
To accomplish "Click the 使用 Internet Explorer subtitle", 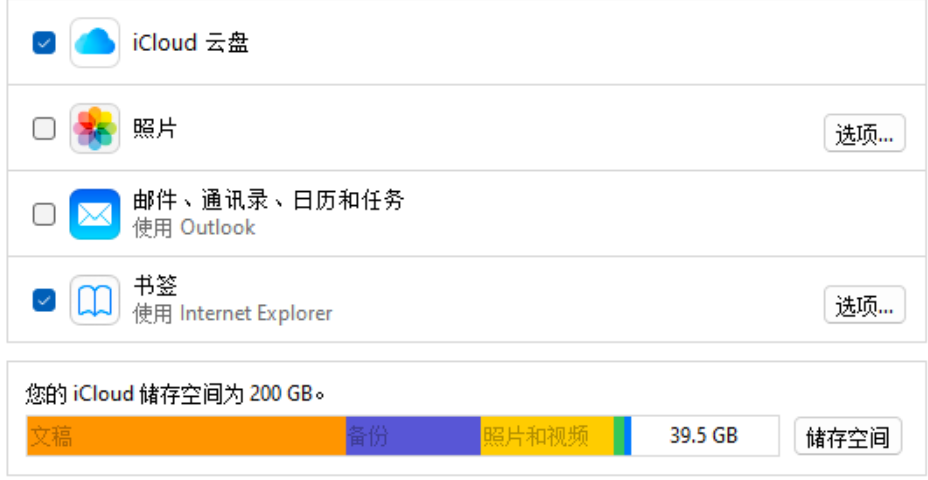I will pyautogui.click(x=232, y=314).
